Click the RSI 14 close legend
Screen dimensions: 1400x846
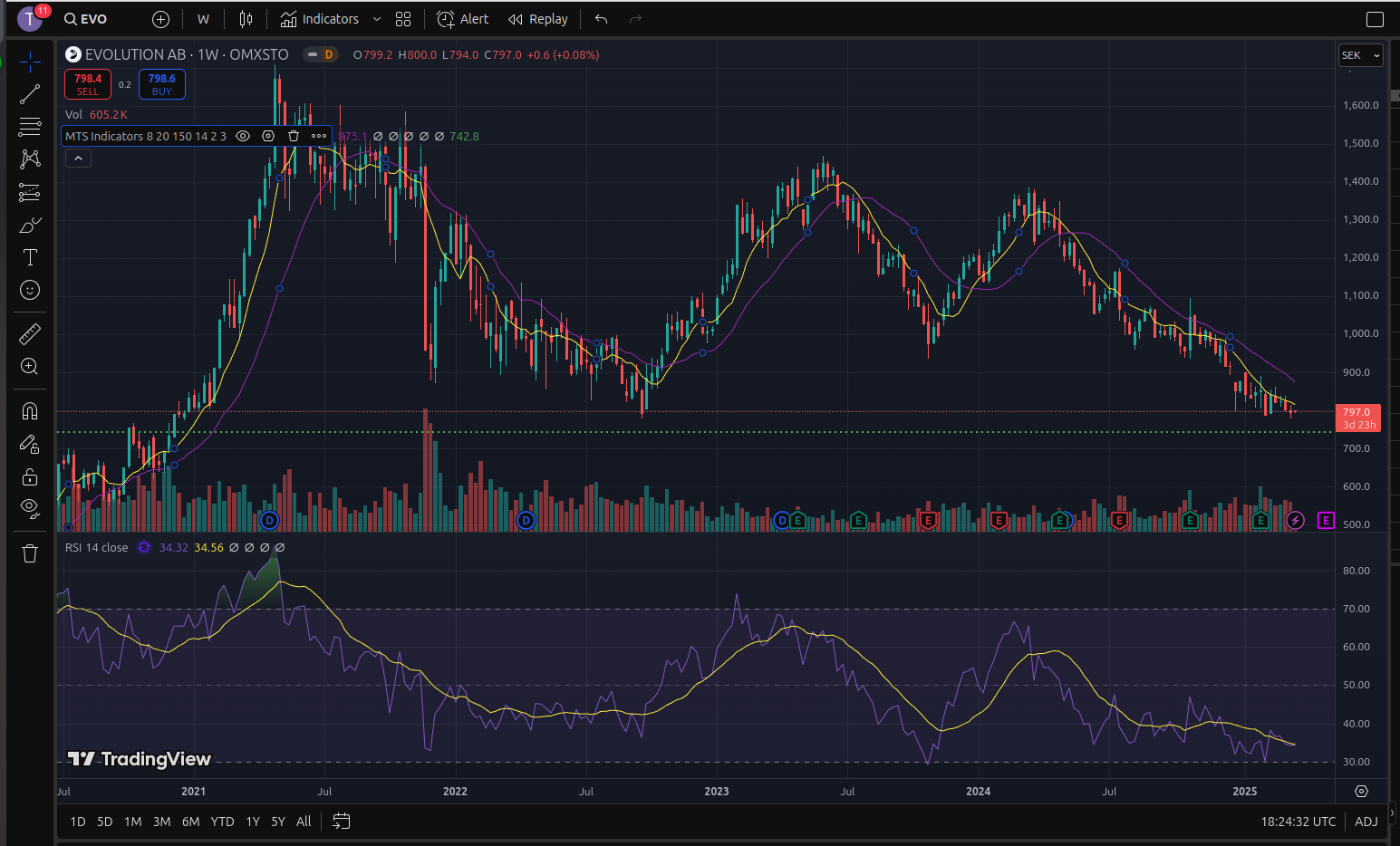pyautogui.click(x=96, y=547)
